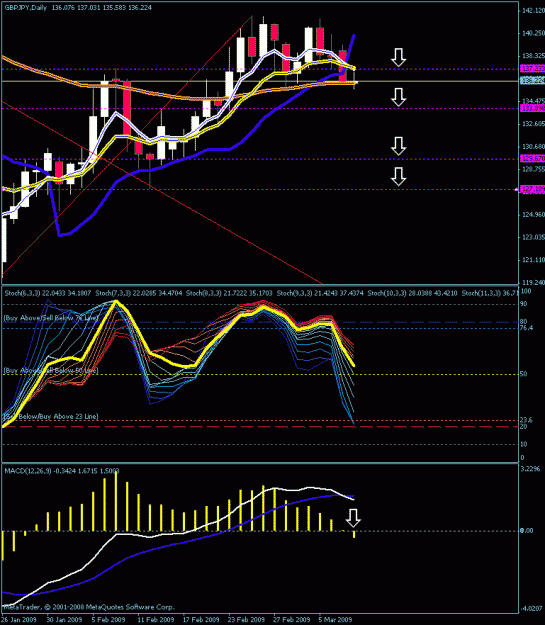Click the -4.0207 MACD axis label
Viewport: 545px width, 625px height.
click(530, 609)
